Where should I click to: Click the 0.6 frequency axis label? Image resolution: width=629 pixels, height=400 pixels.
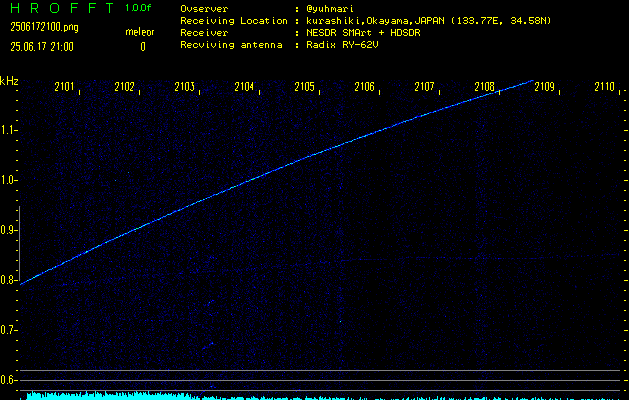[x=8, y=380]
